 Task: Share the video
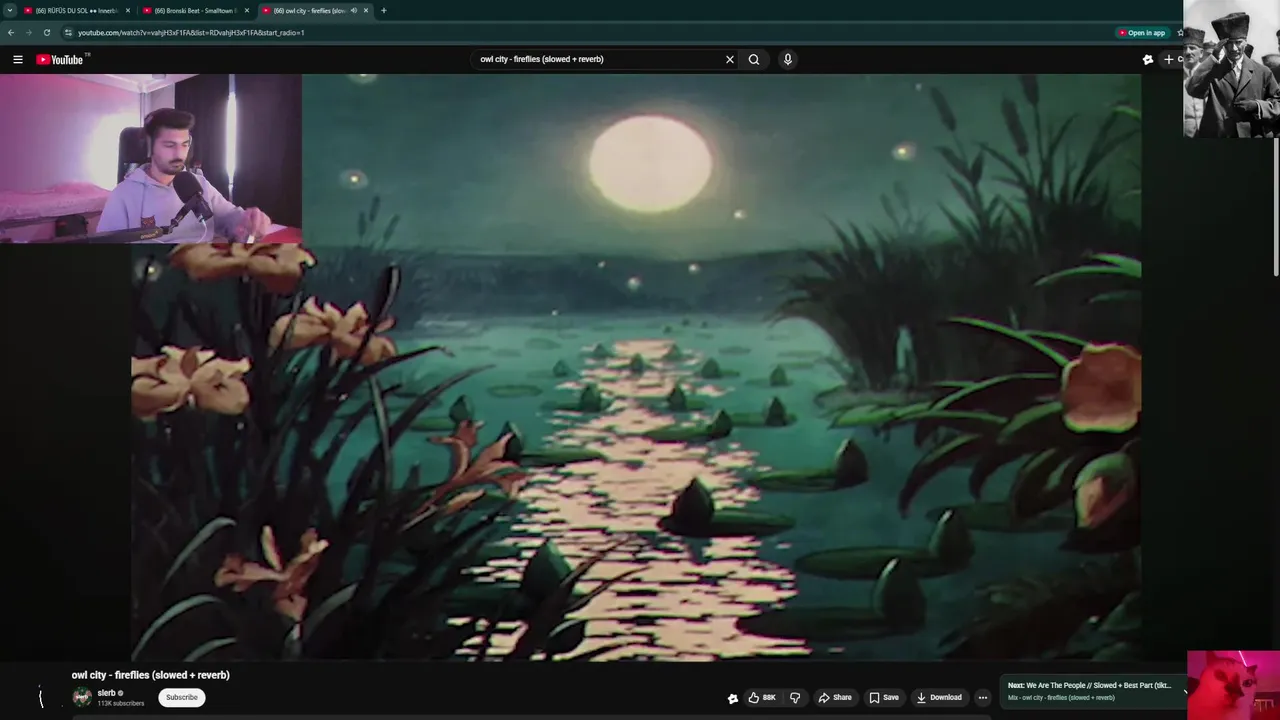point(835,697)
